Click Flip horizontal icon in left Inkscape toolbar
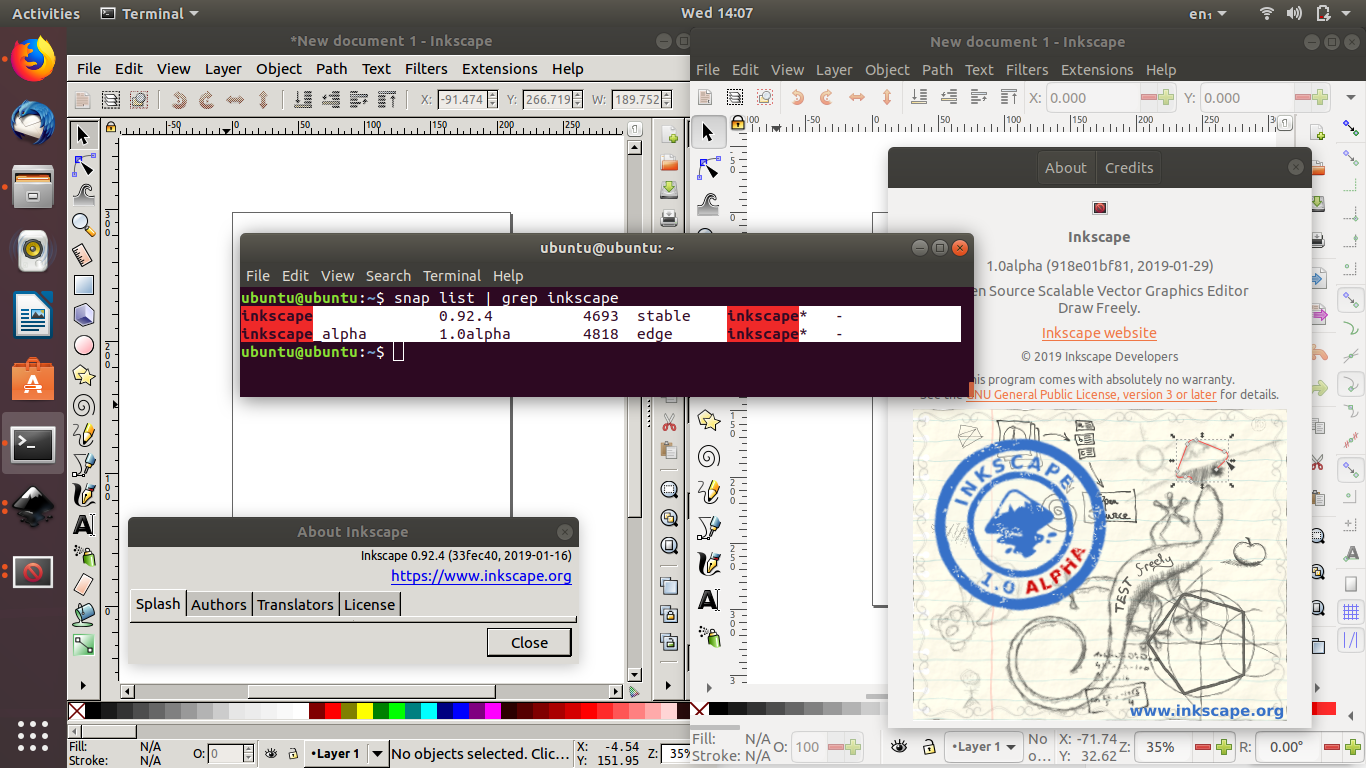 235,99
